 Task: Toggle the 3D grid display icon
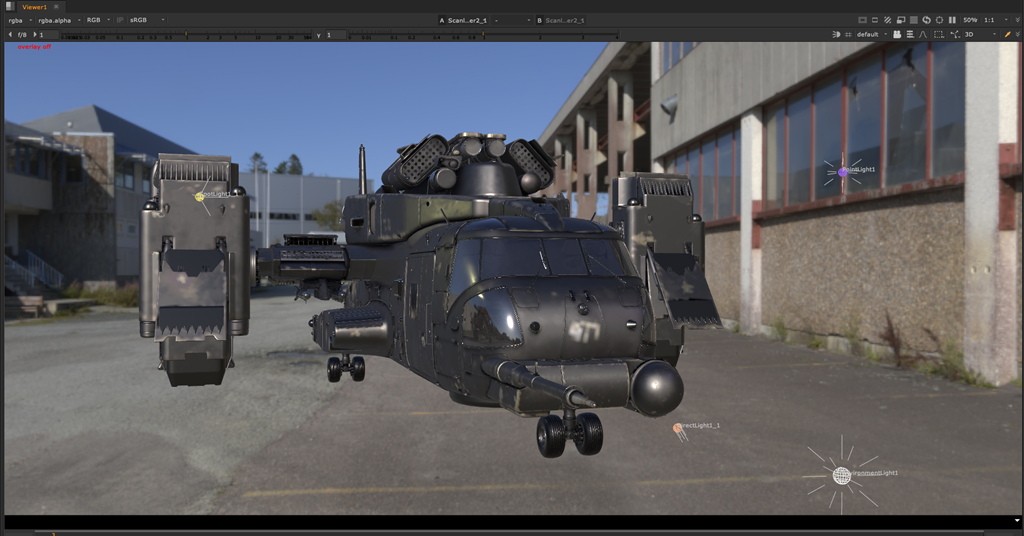[x=848, y=35]
